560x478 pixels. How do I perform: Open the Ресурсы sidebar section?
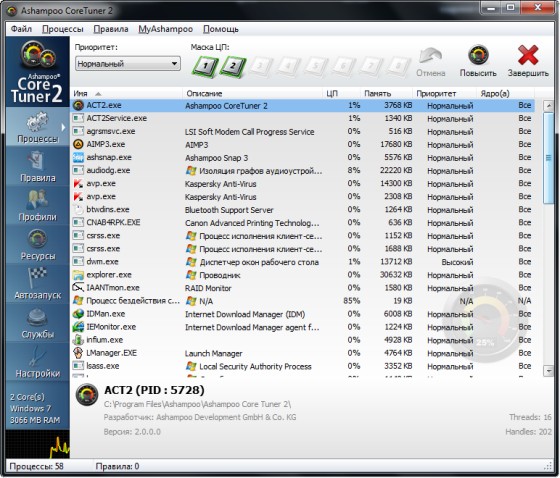(x=38, y=244)
